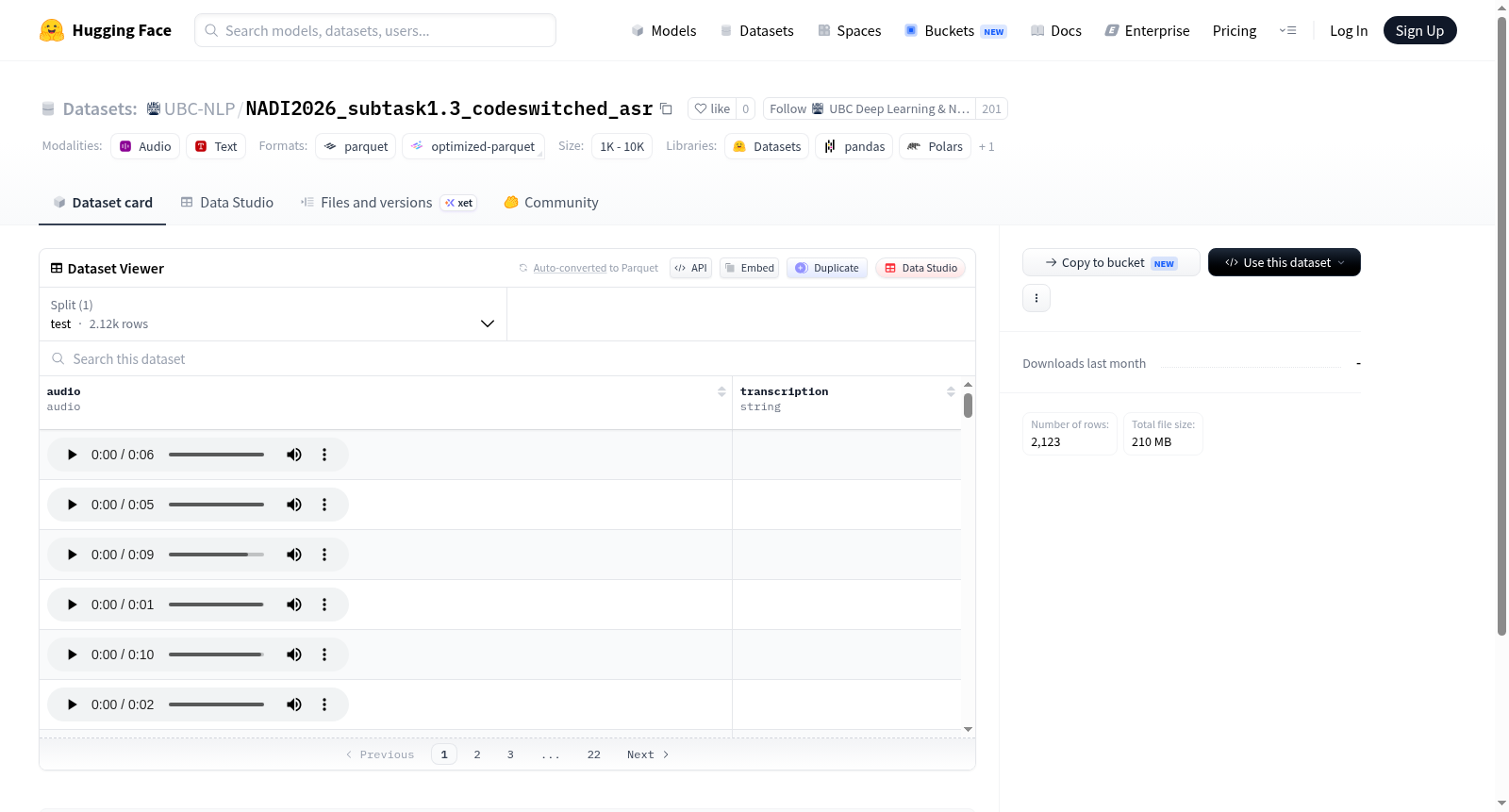Click the API button
The width and height of the screenshot is (1509, 812).
690,268
